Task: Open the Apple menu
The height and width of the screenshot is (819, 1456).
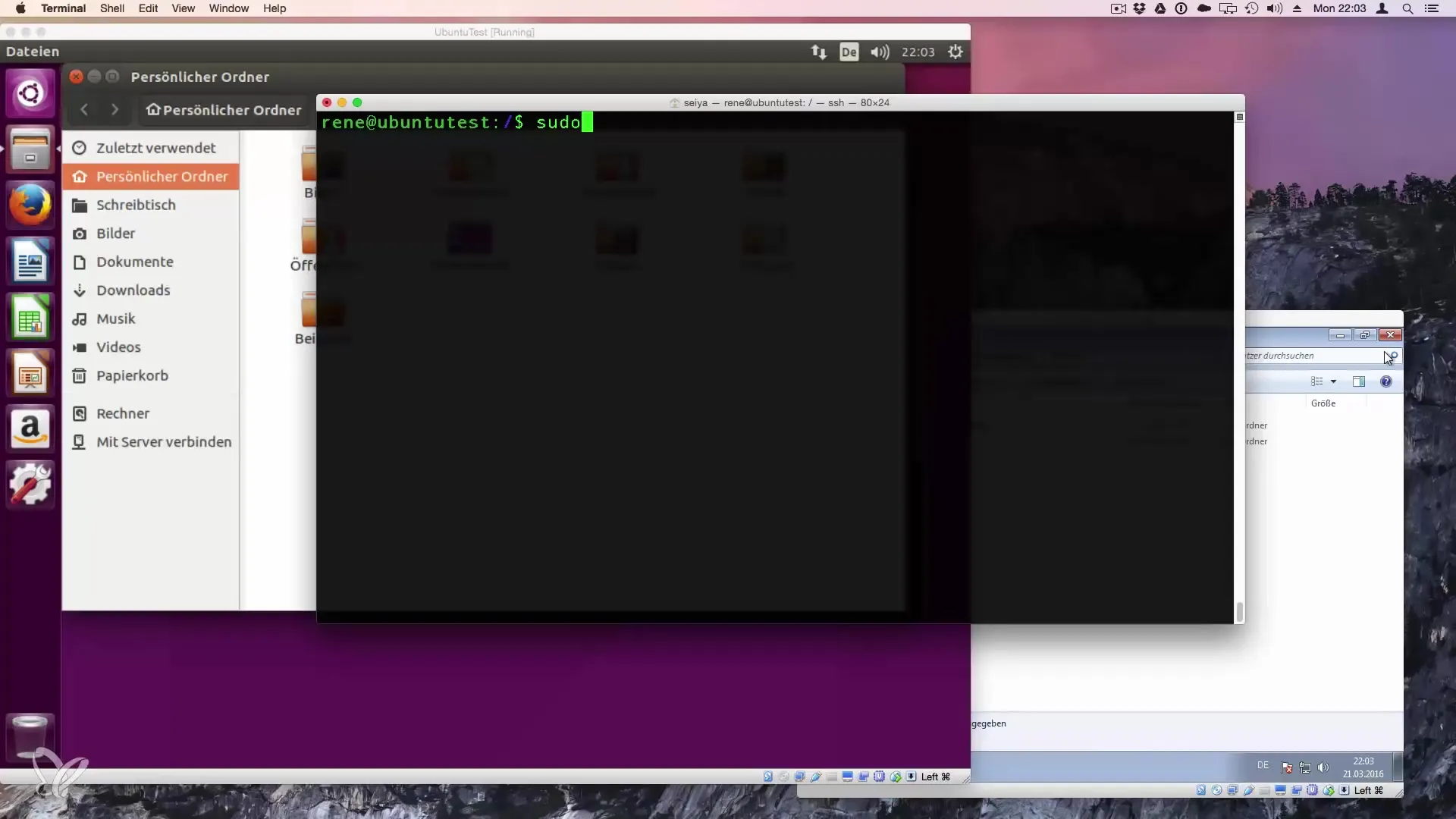Action: [x=20, y=8]
